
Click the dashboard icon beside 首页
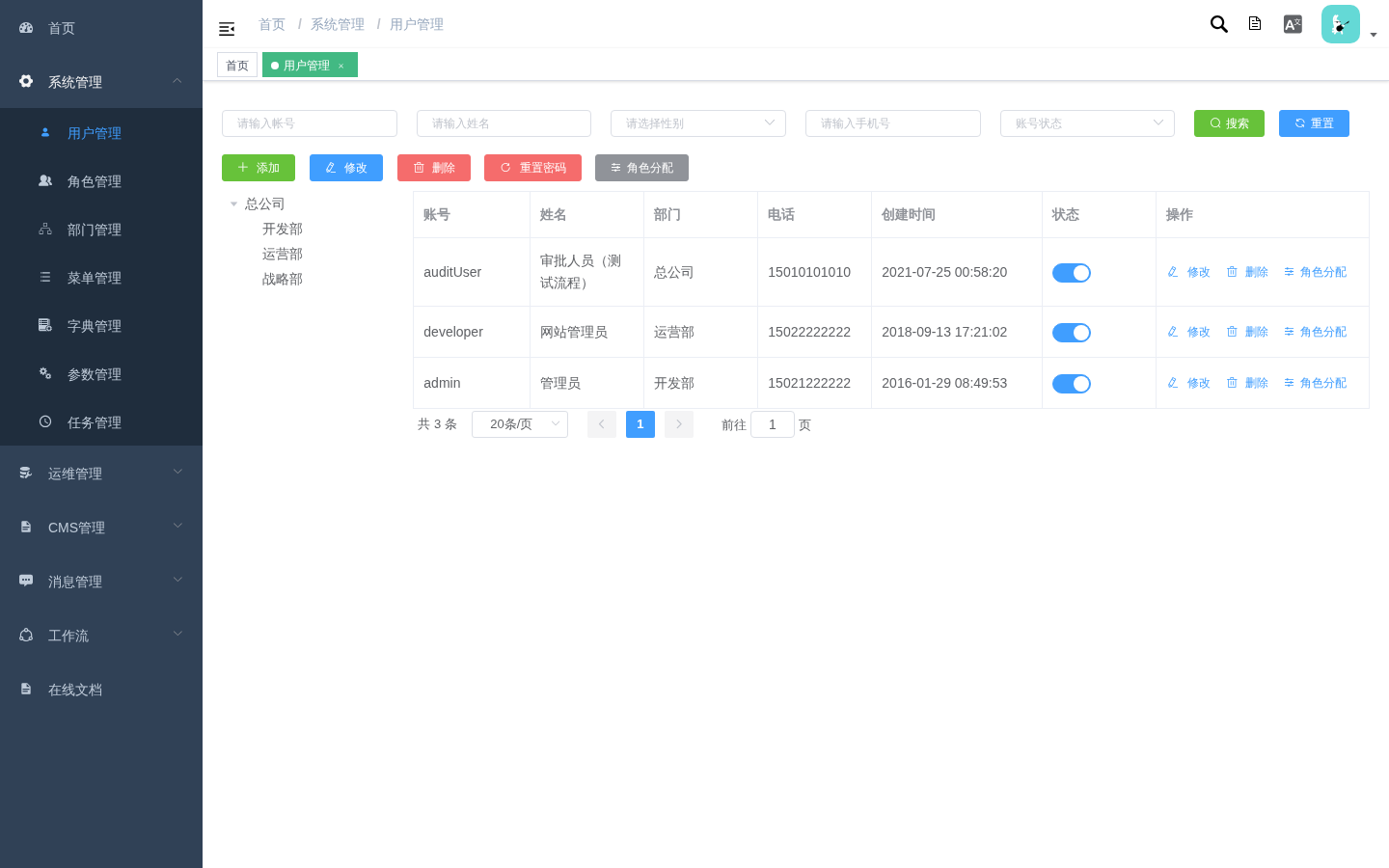[26, 28]
